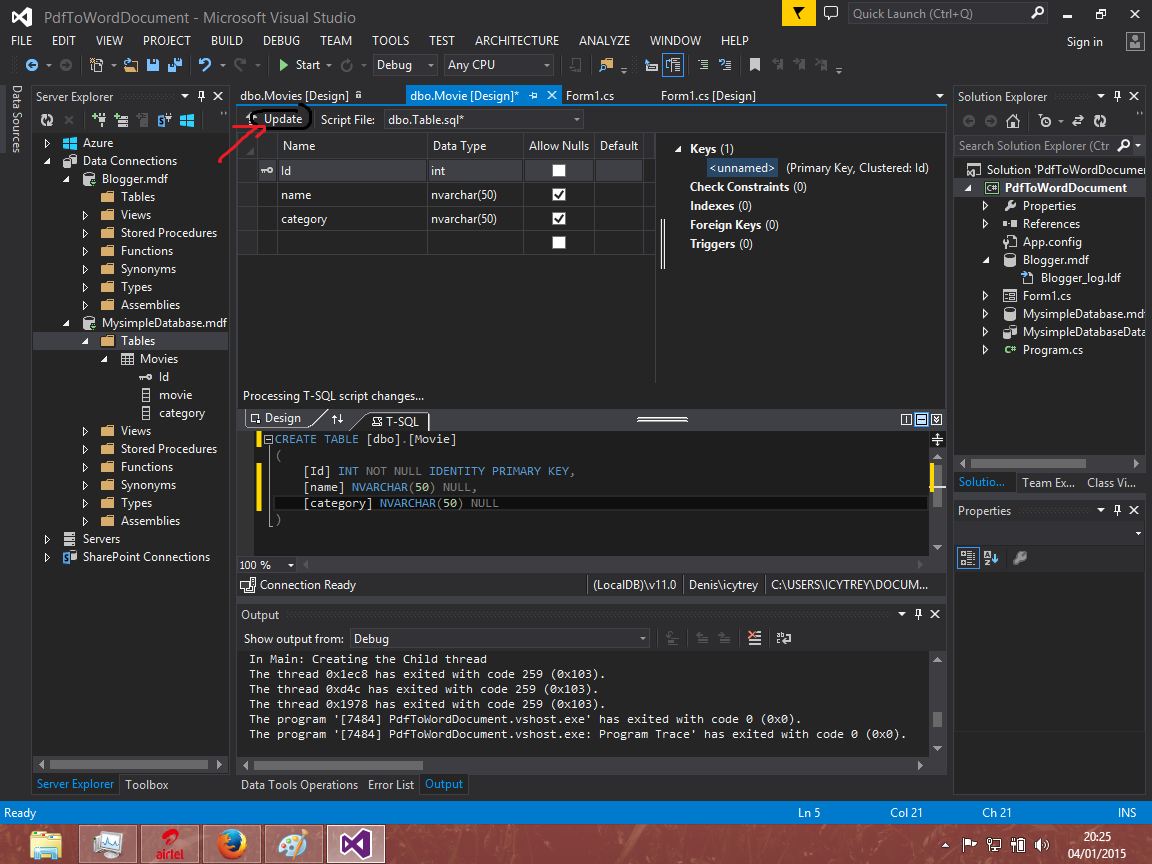The image size is (1152, 864).
Task: Click the Save All toolbar icon
Action: 175,65
